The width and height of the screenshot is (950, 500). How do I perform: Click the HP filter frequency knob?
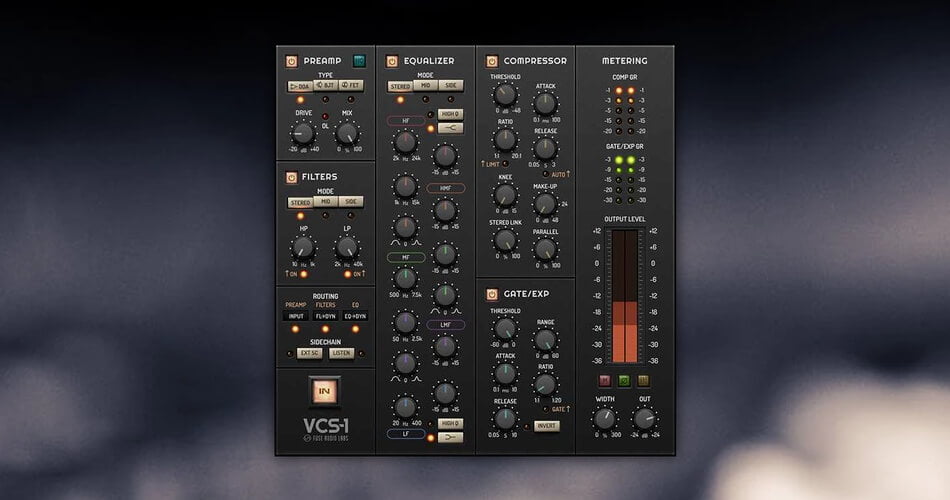(x=303, y=248)
